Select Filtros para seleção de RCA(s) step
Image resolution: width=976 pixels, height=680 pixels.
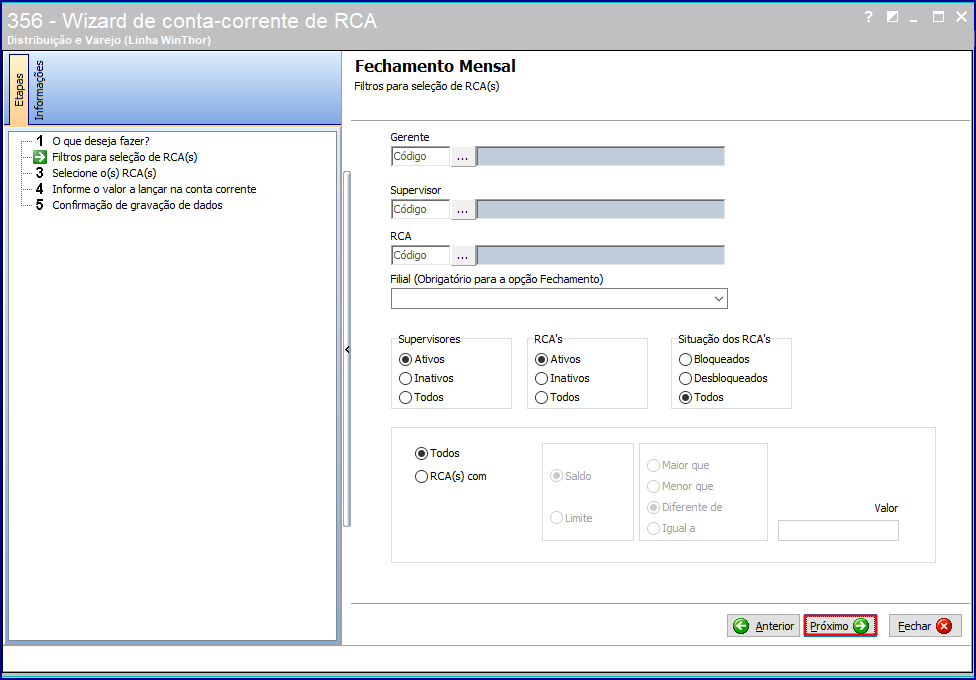click(124, 157)
